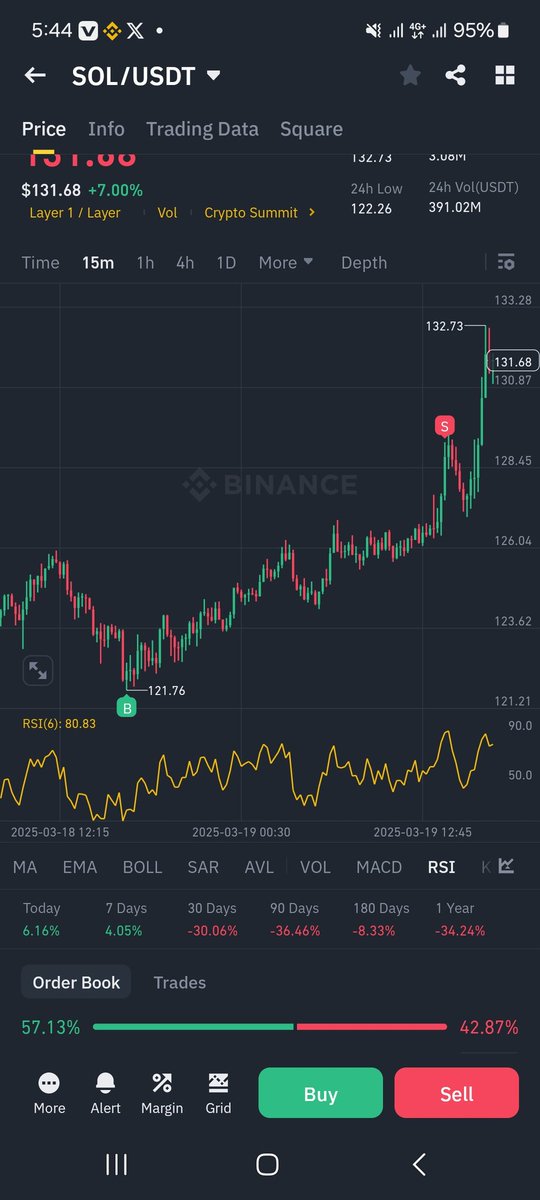Tap the 57.13% buy ratio value
Viewport: 540px width, 1200px height.
coord(51,1027)
